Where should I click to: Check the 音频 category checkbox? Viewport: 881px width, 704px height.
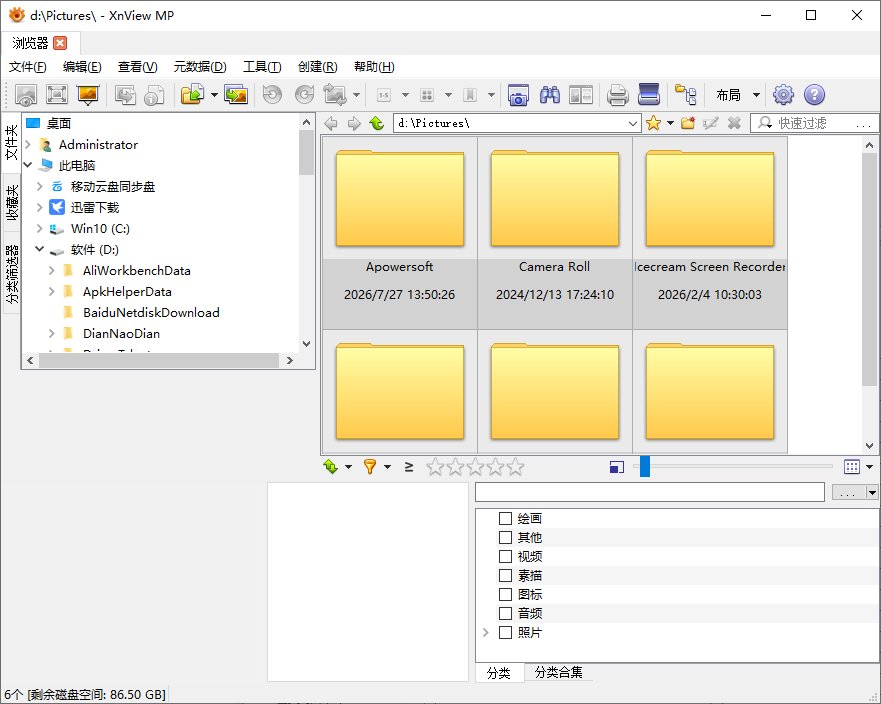pyautogui.click(x=505, y=613)
